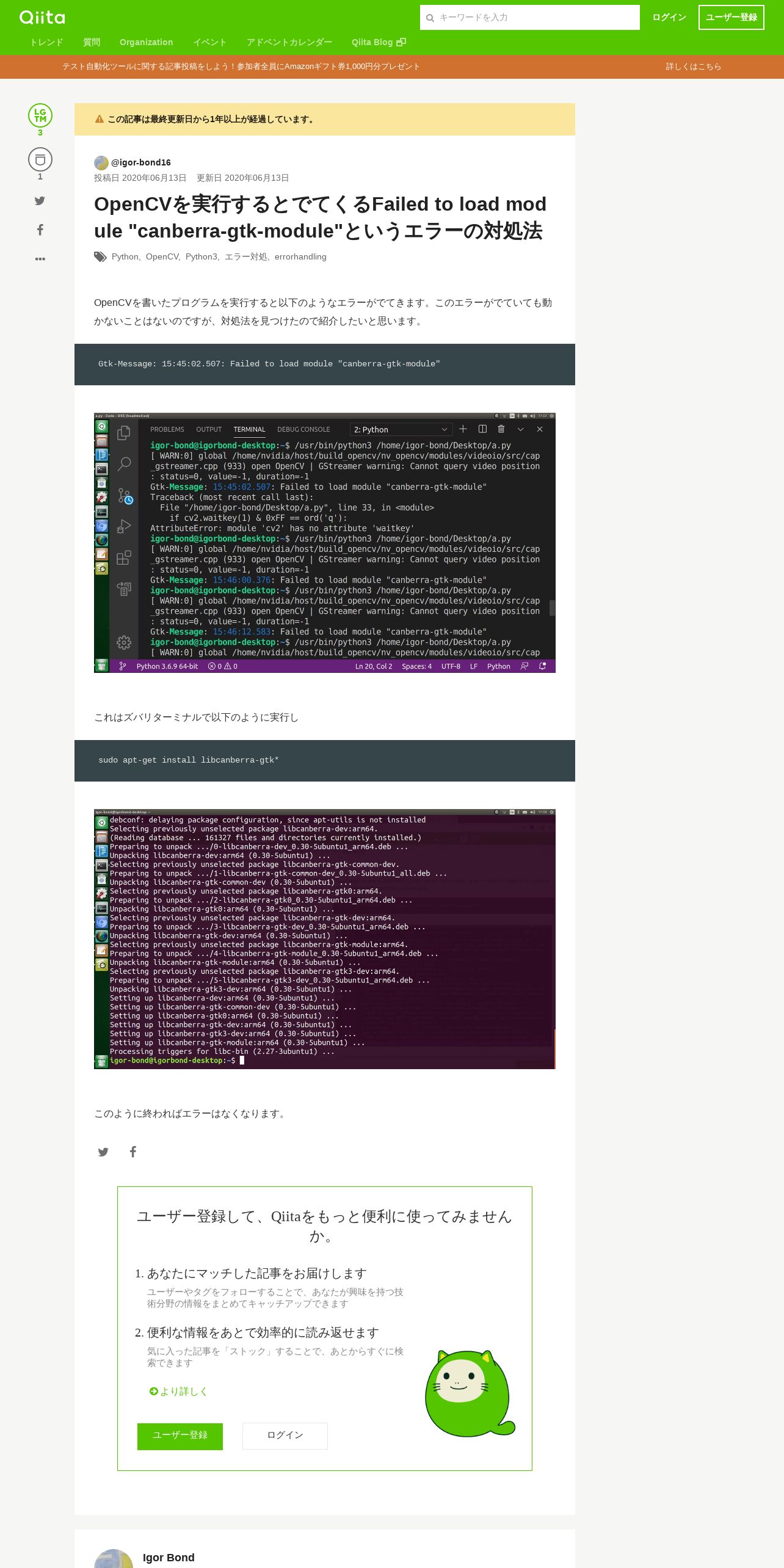Open the @igor-bond16 author link
The width and height of the screenshot is (784, 1568).
coord(141,162)
